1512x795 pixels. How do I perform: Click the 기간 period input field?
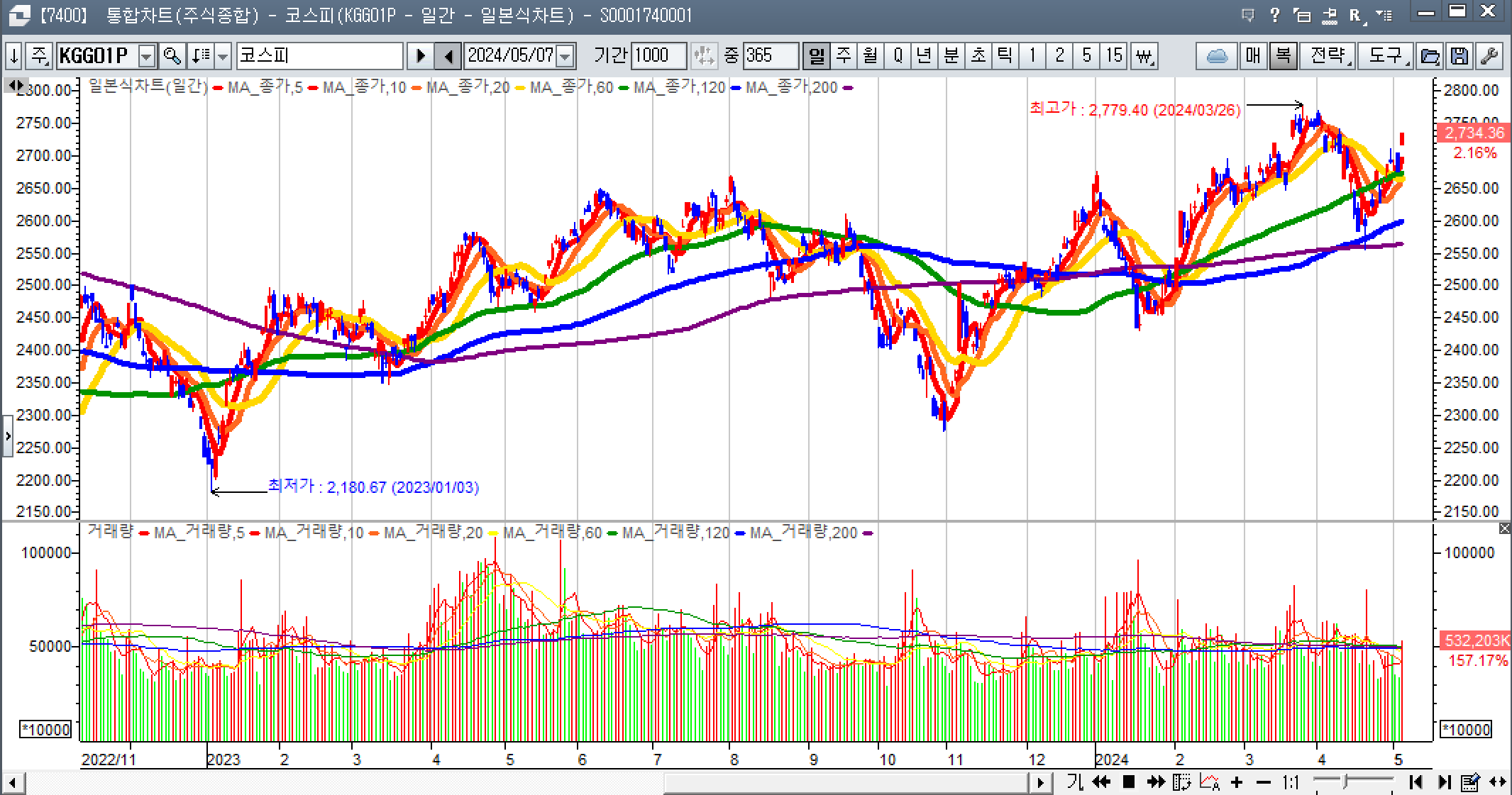[x=658, y=55]
